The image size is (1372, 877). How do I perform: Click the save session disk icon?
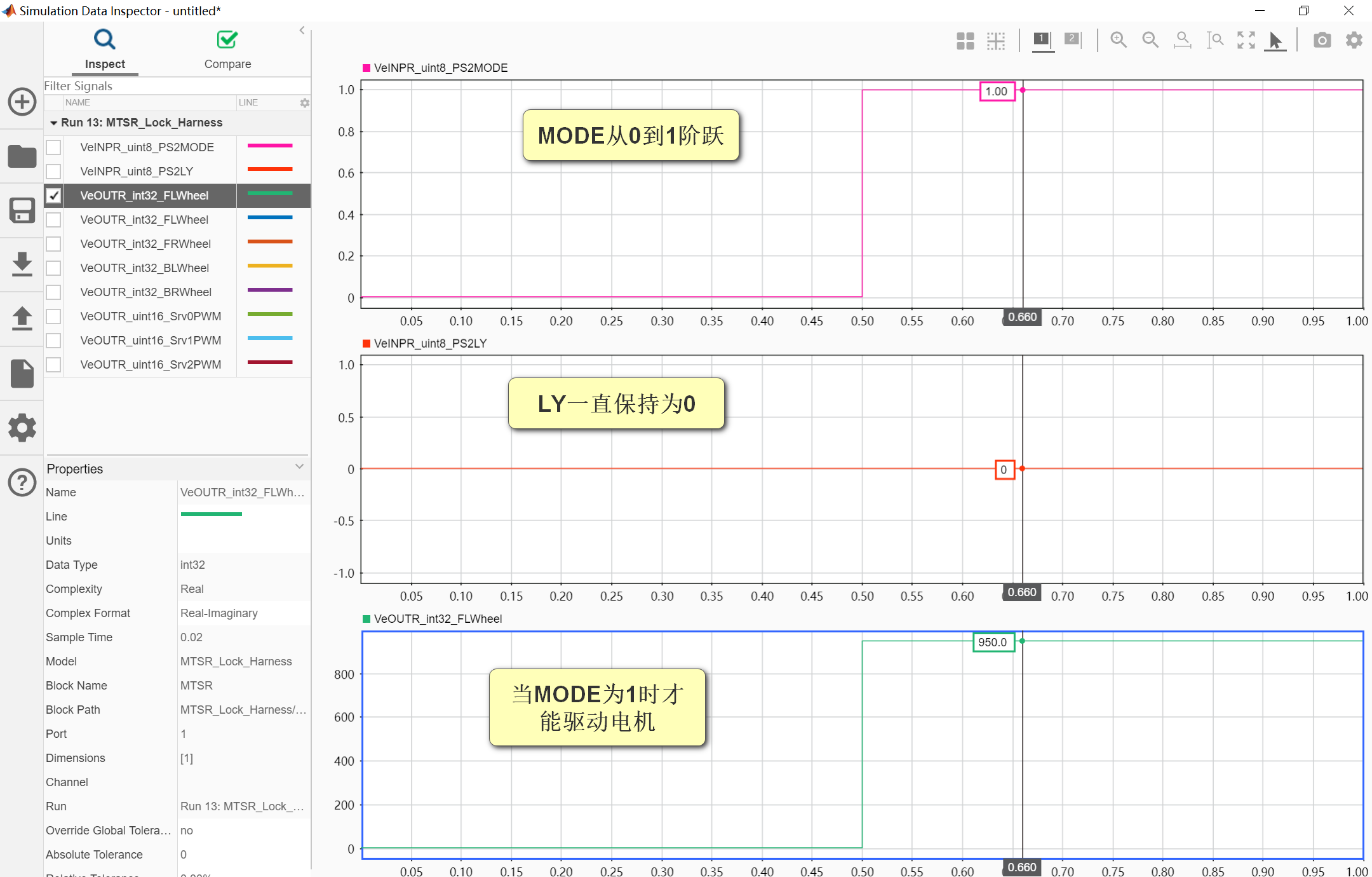pos(22,210)
